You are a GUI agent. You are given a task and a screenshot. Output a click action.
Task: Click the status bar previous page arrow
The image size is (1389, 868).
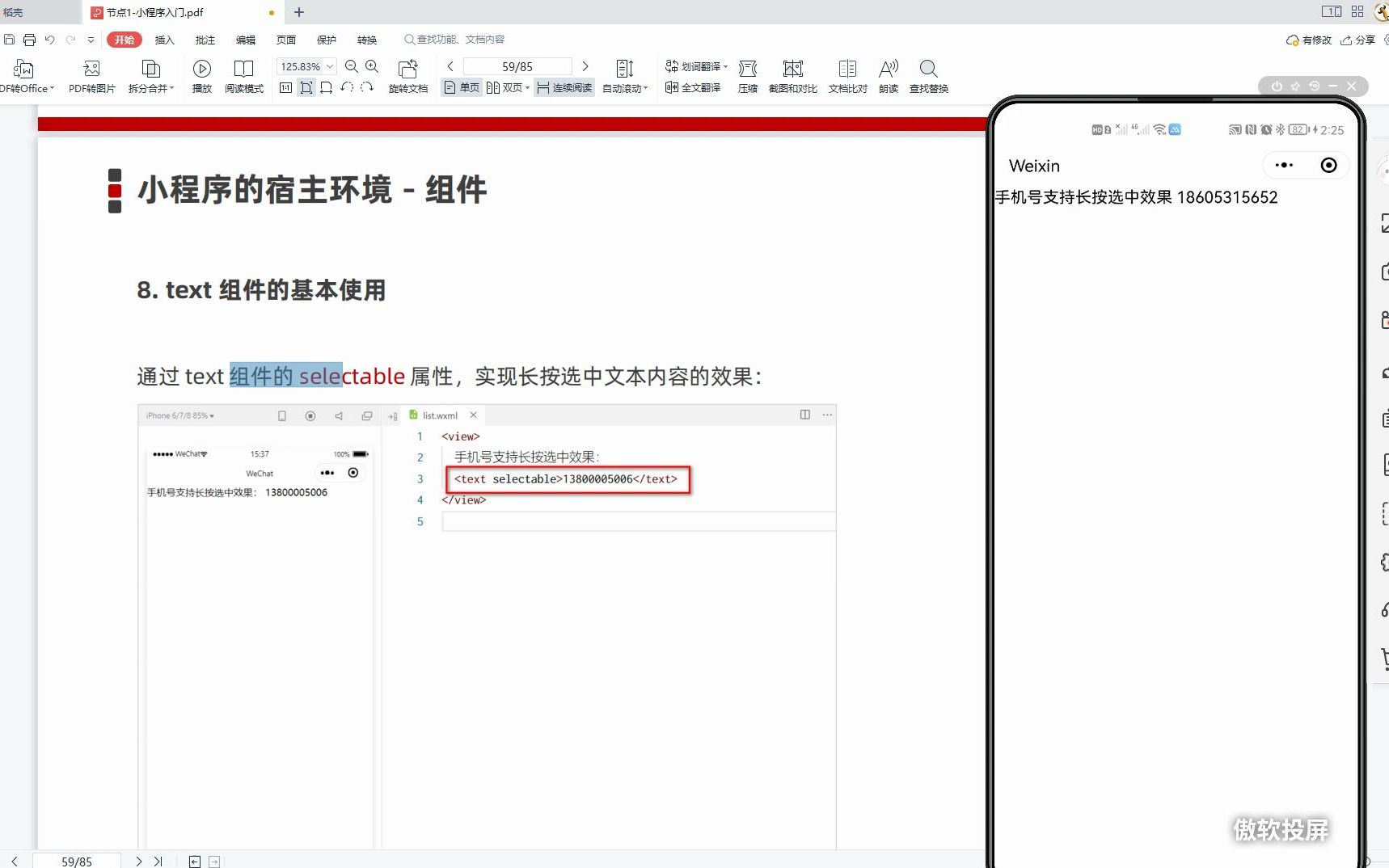(15, 862)
